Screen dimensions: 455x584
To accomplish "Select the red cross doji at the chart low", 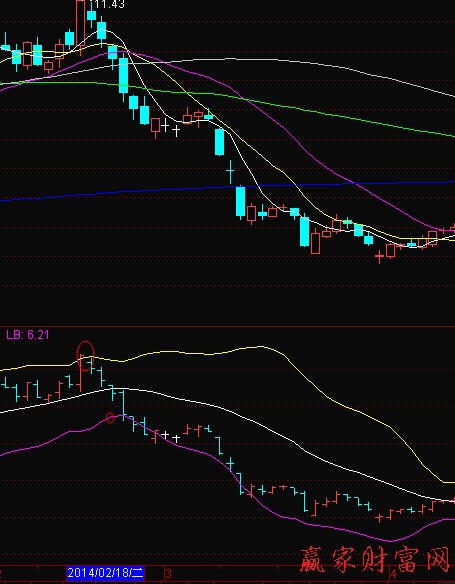I will coord(379,256).
